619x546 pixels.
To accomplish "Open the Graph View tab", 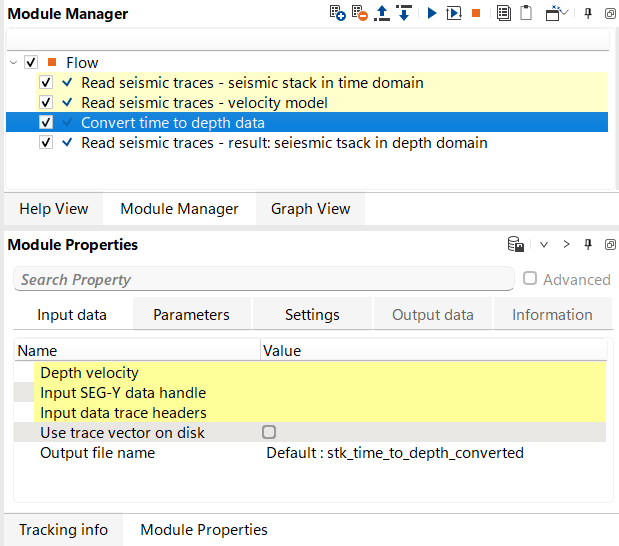I will [x=310, y=208].
